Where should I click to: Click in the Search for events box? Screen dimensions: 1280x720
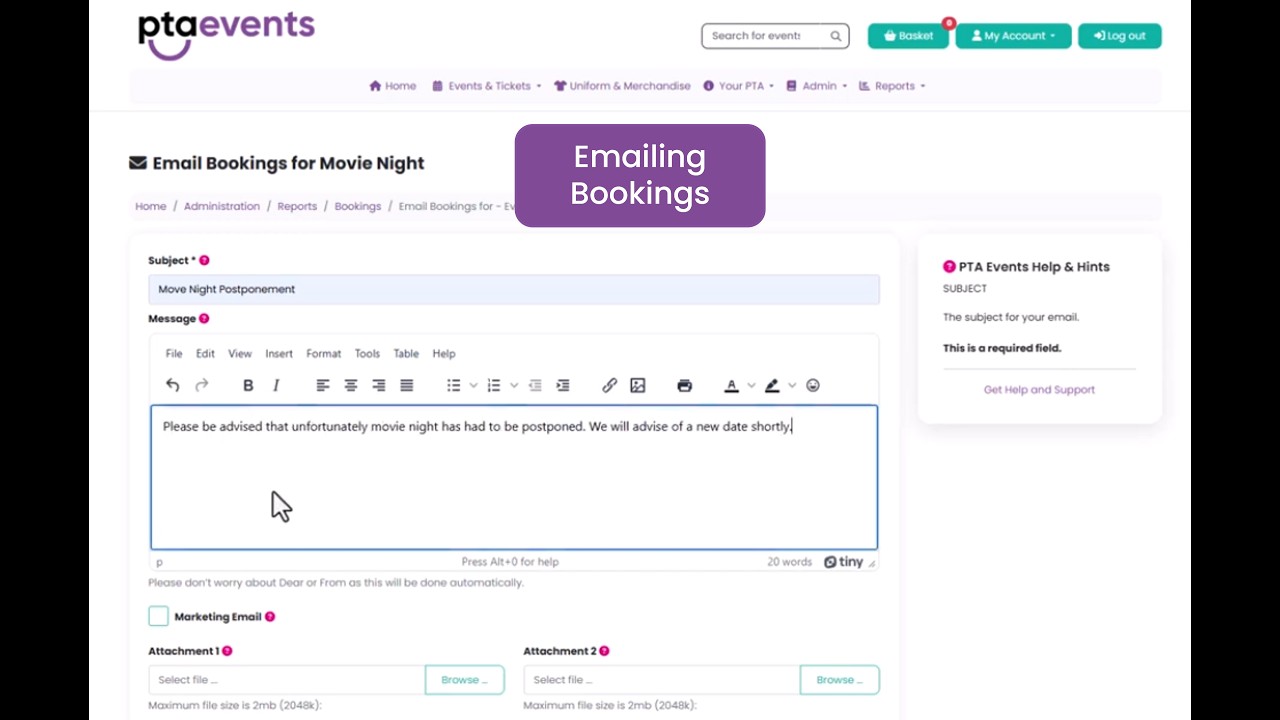click(x=764, y=36)
